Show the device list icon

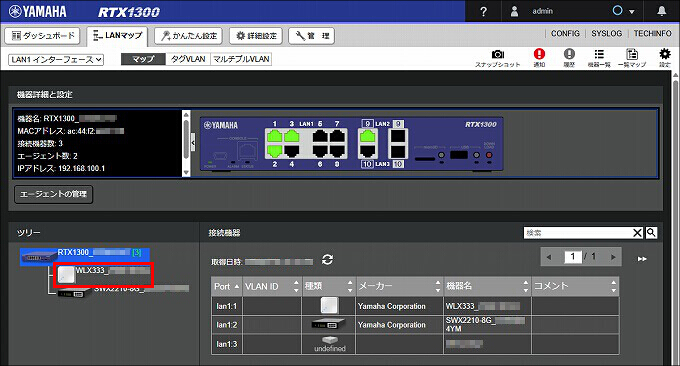pyautogui.click(x=599, y=58)
